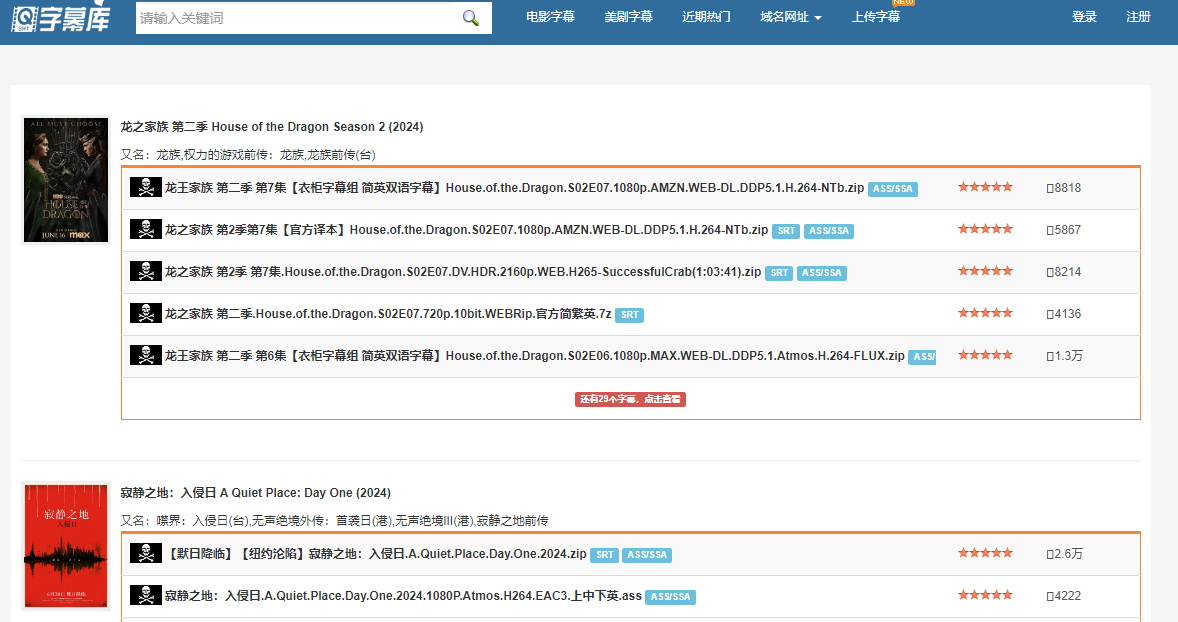Open subtitle Quiet Place 1080P Atmos 上中下英.ass
This screenshot has width=1178, height=622.
403,596
